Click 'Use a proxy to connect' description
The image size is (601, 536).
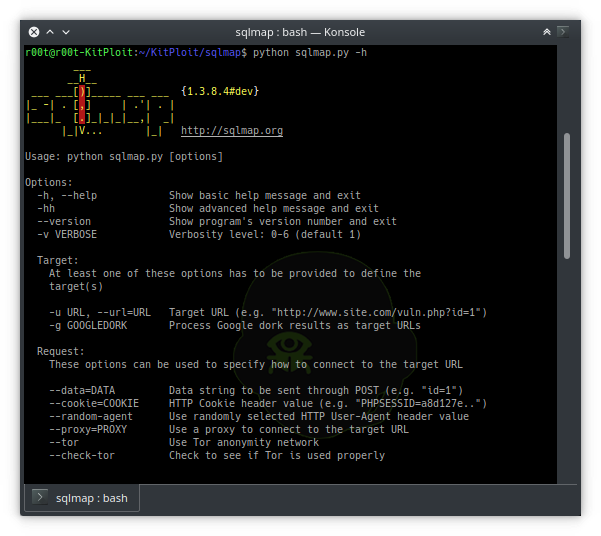[x=289, y=429]
